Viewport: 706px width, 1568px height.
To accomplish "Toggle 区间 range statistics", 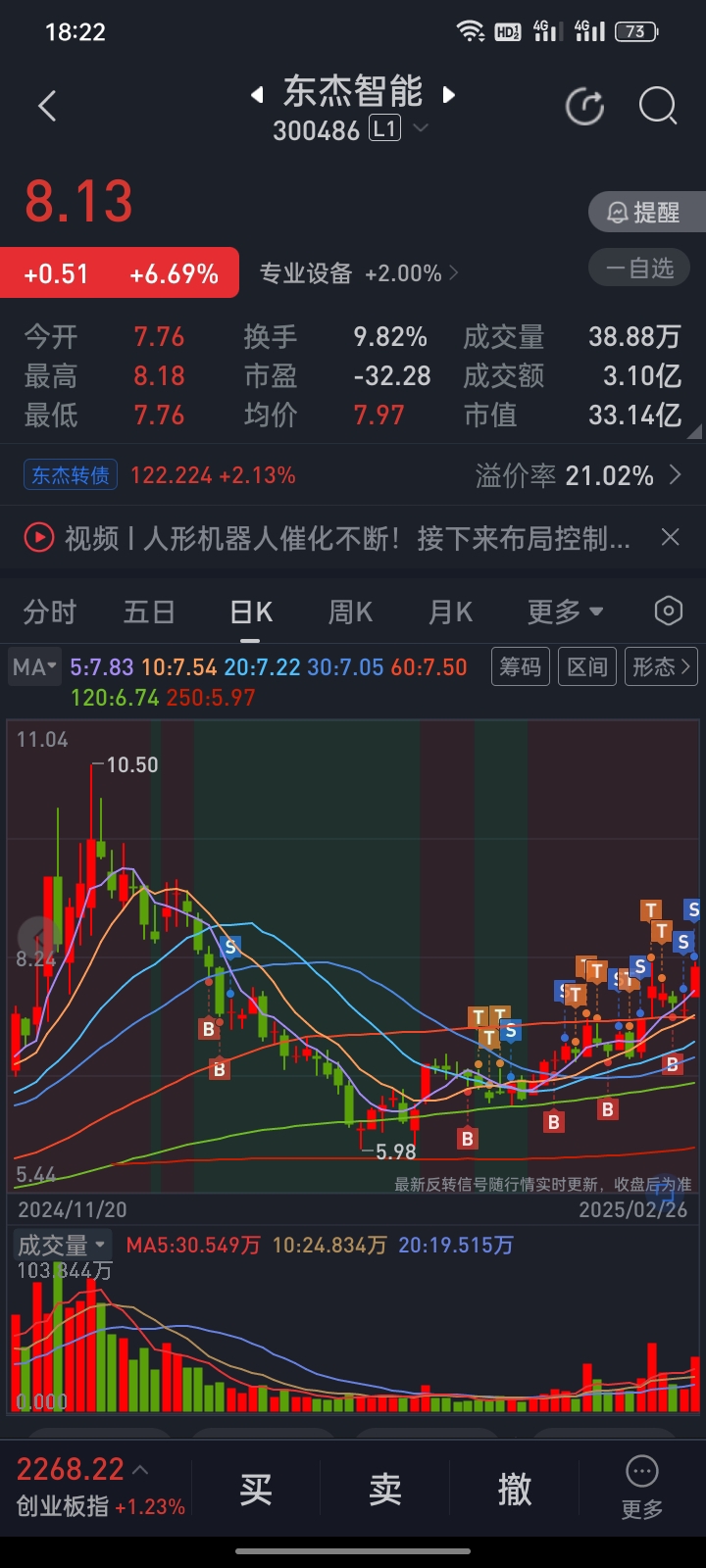I will (x=586, y=667).
